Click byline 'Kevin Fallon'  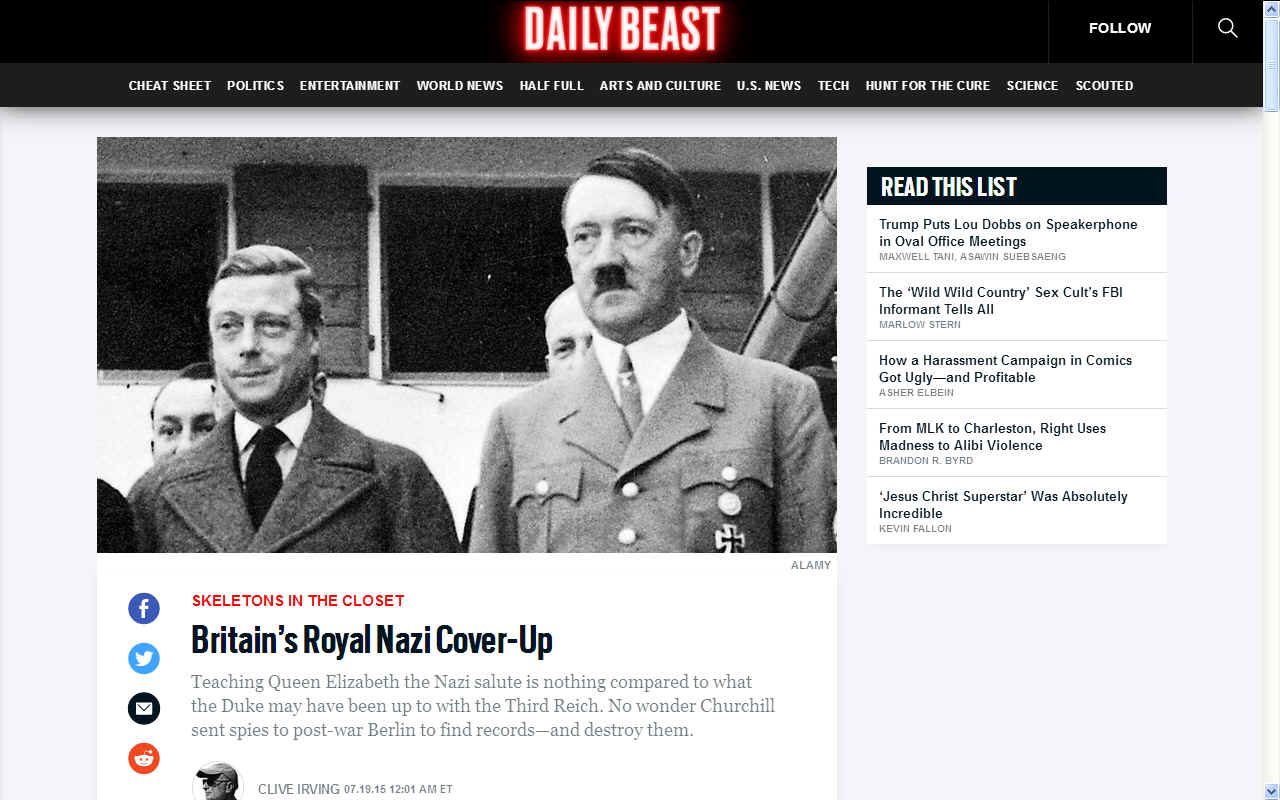pos(915,529)
